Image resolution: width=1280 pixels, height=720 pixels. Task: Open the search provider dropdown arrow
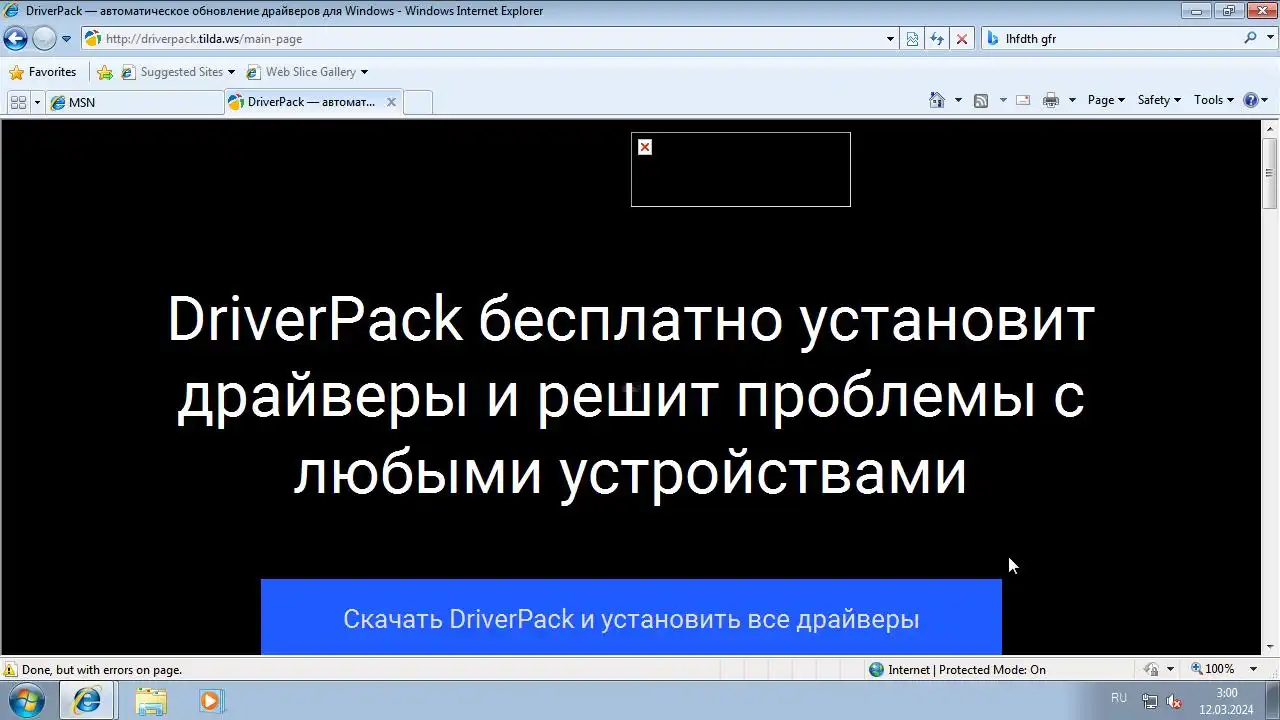point(1269,39)
